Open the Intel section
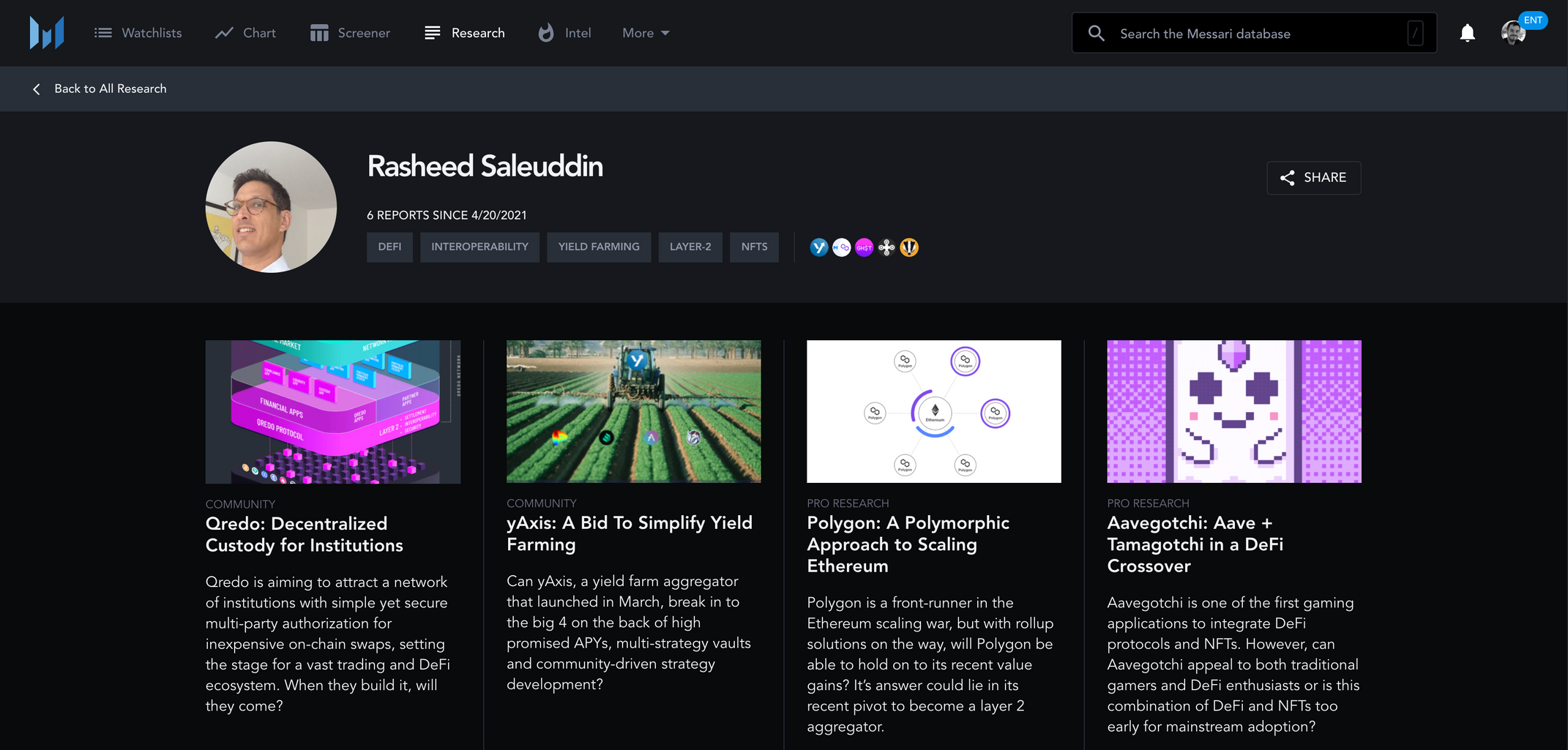 pos(564,33)
